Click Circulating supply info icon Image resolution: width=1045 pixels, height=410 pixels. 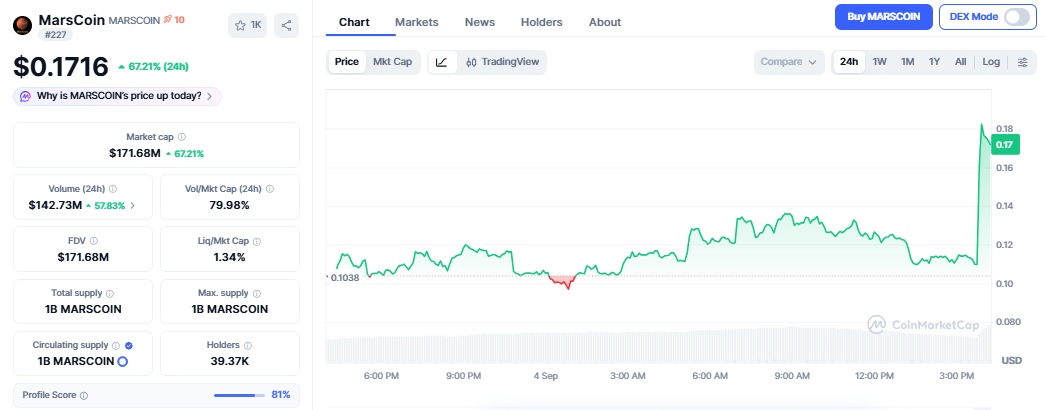coord(116,345)
